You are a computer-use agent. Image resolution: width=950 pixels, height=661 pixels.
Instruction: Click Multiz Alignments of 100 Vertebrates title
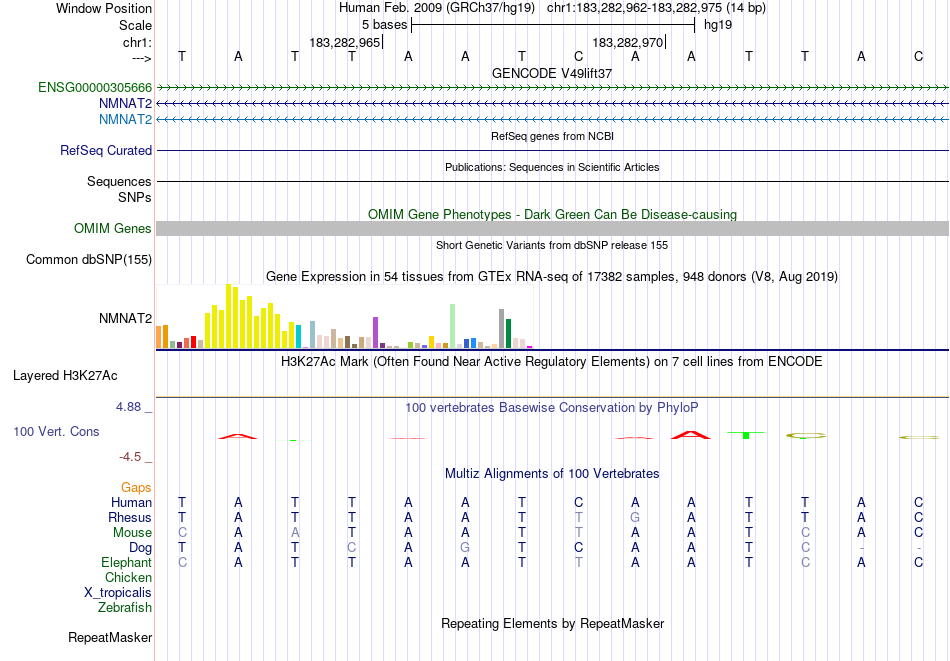point(552,474)
